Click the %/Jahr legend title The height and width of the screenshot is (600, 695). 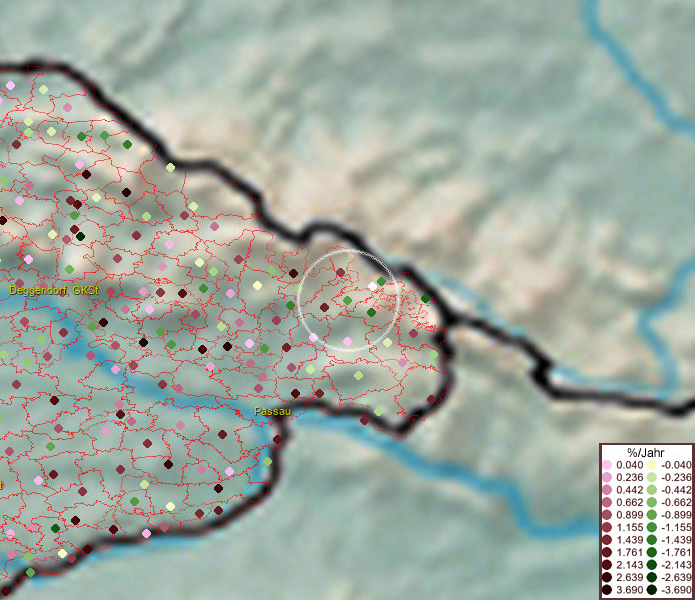pos(646,452)
